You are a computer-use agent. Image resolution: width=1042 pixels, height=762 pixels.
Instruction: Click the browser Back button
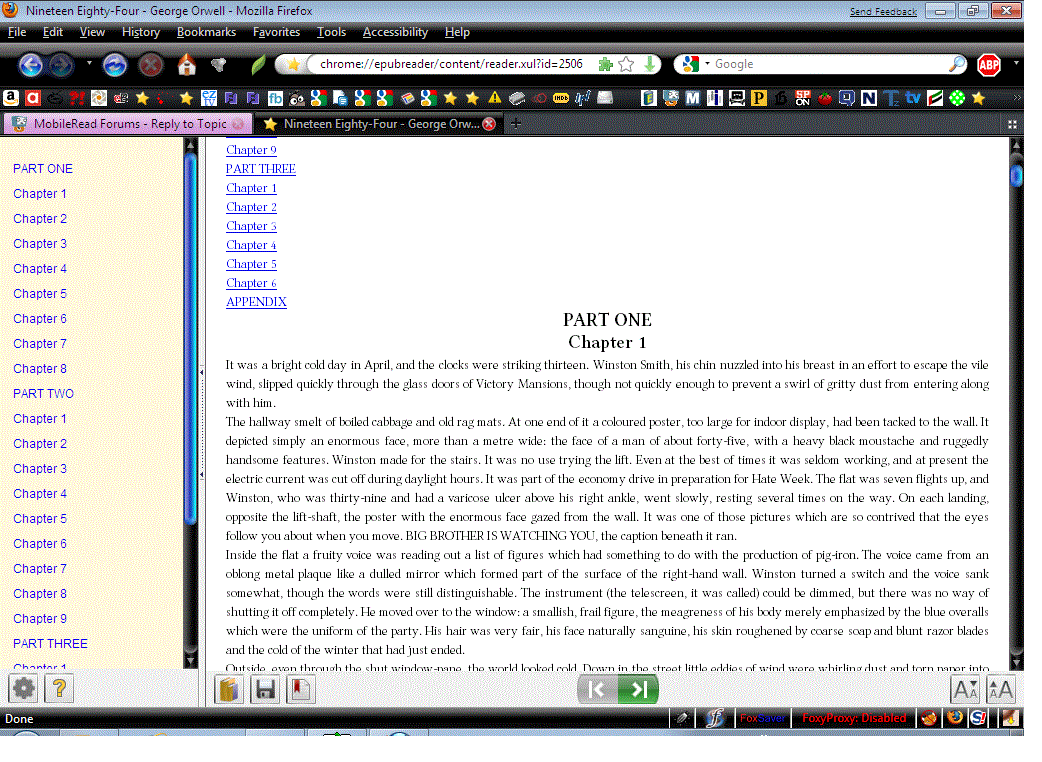(x=31, y=64)
